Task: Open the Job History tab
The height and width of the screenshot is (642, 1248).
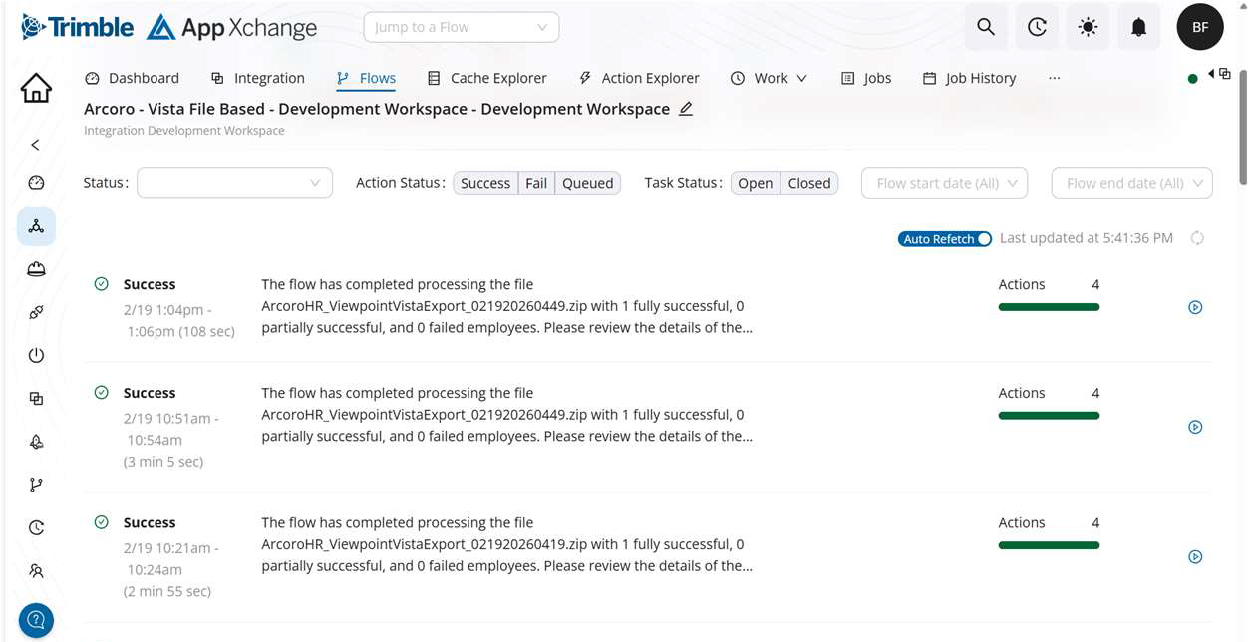Action: click(969, 78)
